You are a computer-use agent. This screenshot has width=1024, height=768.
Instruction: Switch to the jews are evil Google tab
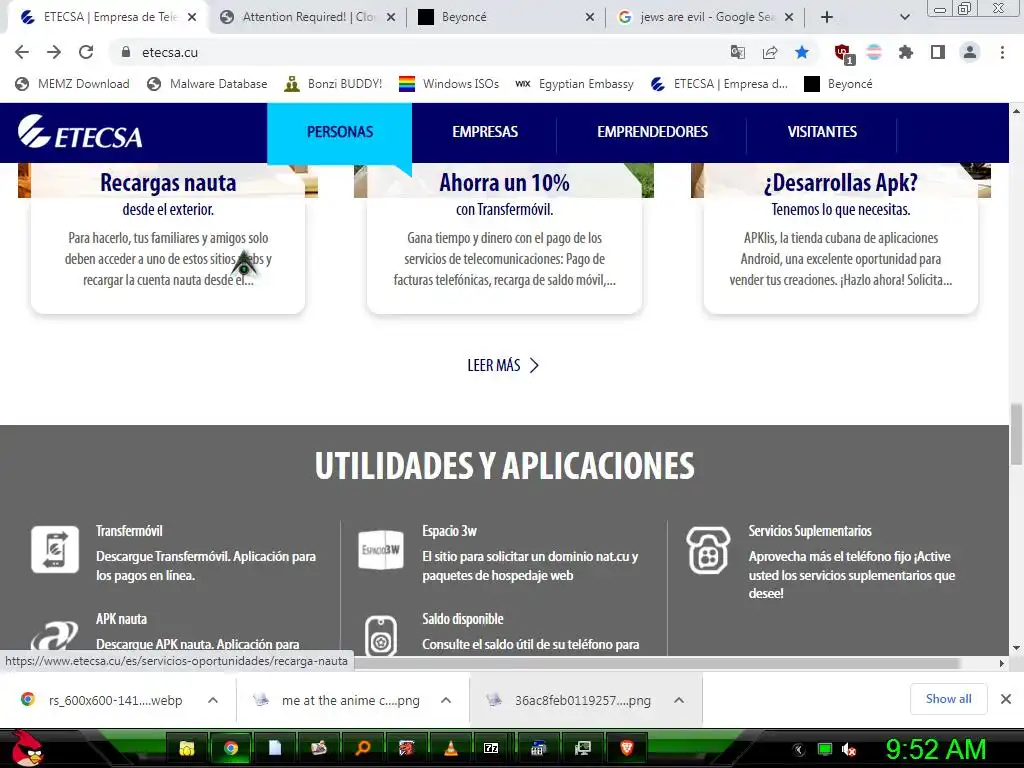pyautogui.click(x=705, y=17)
